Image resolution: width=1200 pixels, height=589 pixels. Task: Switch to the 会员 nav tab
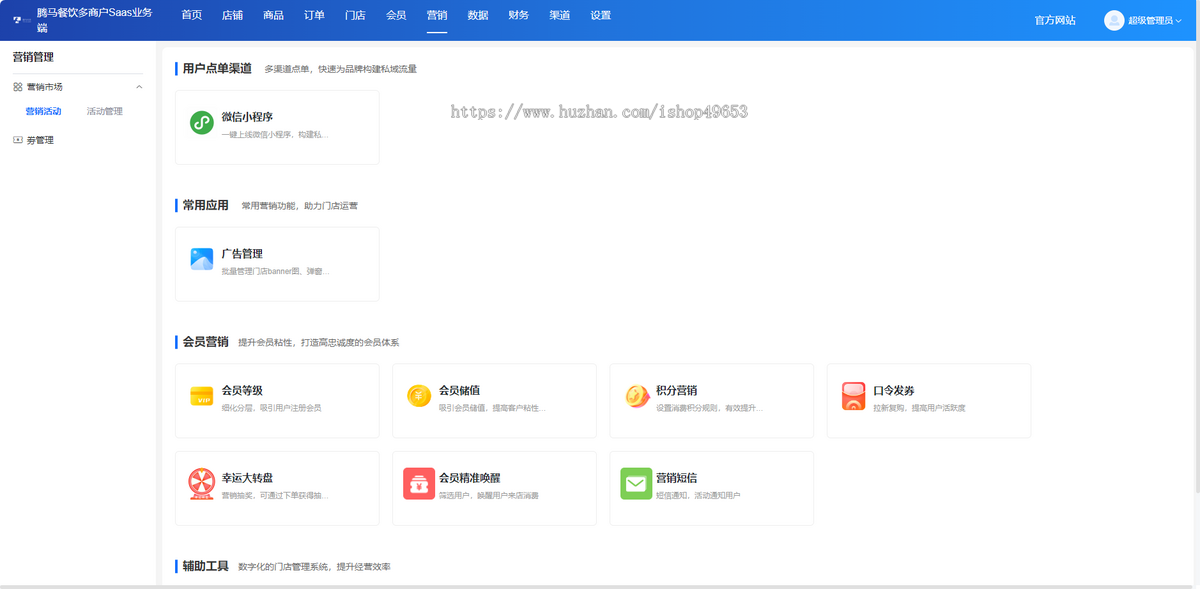(396, 16)
